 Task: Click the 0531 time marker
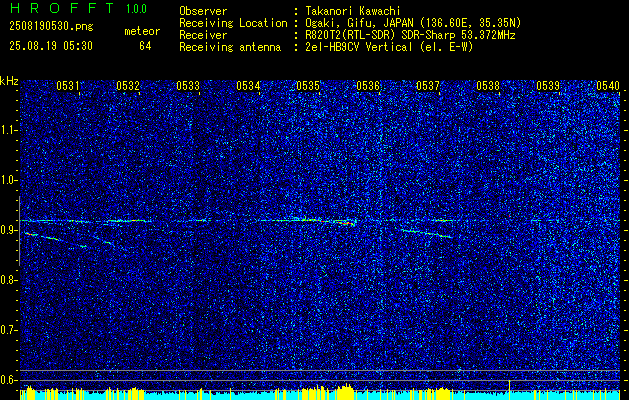coord(68,86)
